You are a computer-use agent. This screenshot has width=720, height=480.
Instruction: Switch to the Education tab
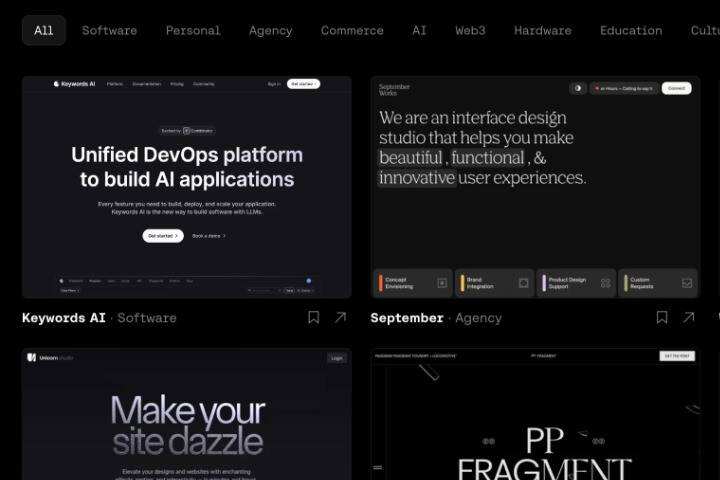point(631,30)
